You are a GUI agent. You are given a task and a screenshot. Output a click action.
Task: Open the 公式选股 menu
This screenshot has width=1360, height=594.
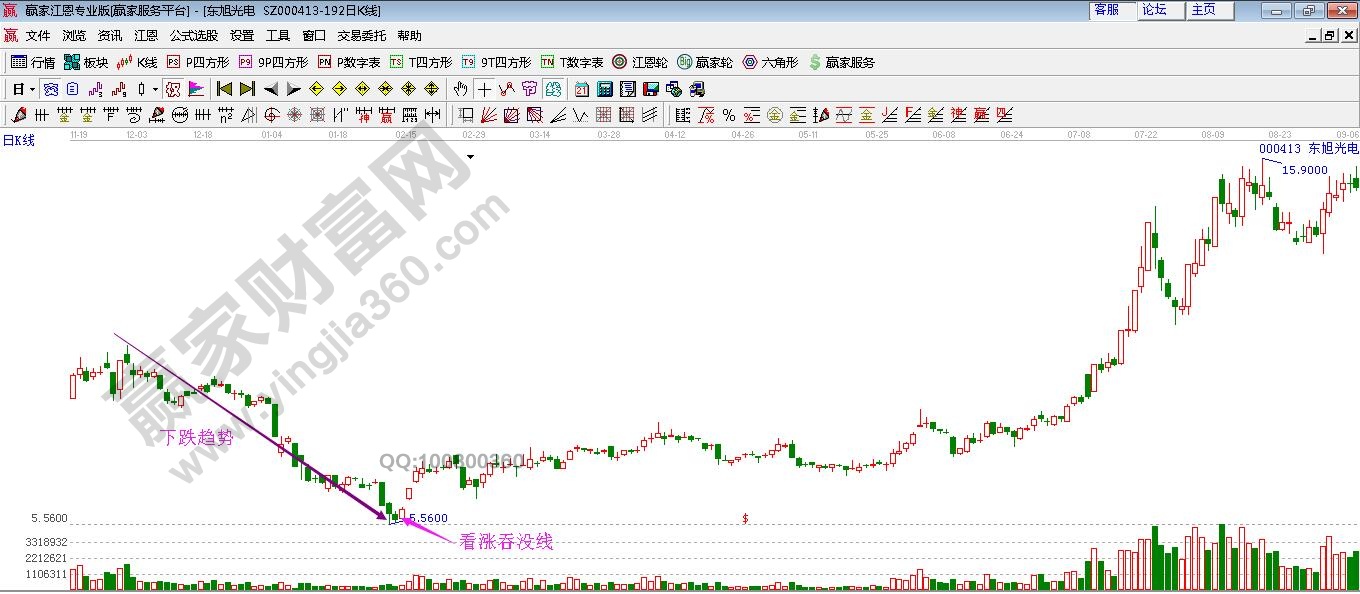[x=193, y=36]
